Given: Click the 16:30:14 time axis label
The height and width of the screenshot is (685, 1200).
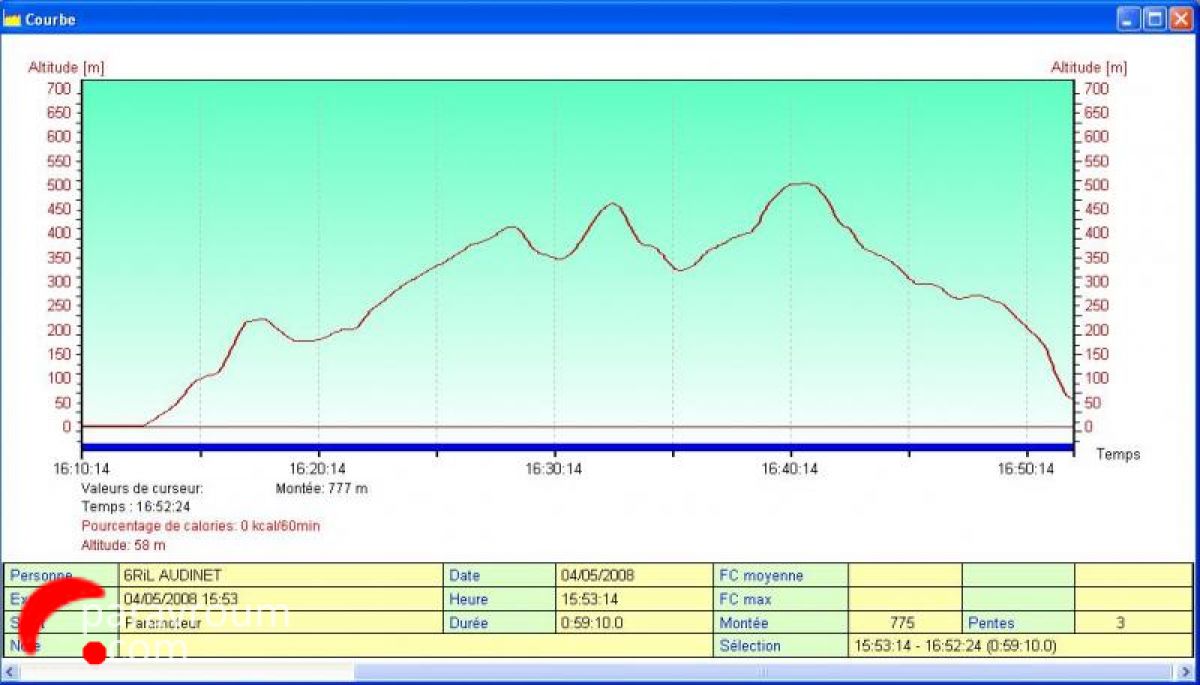Looking at the screenshot, I should 554,469.
